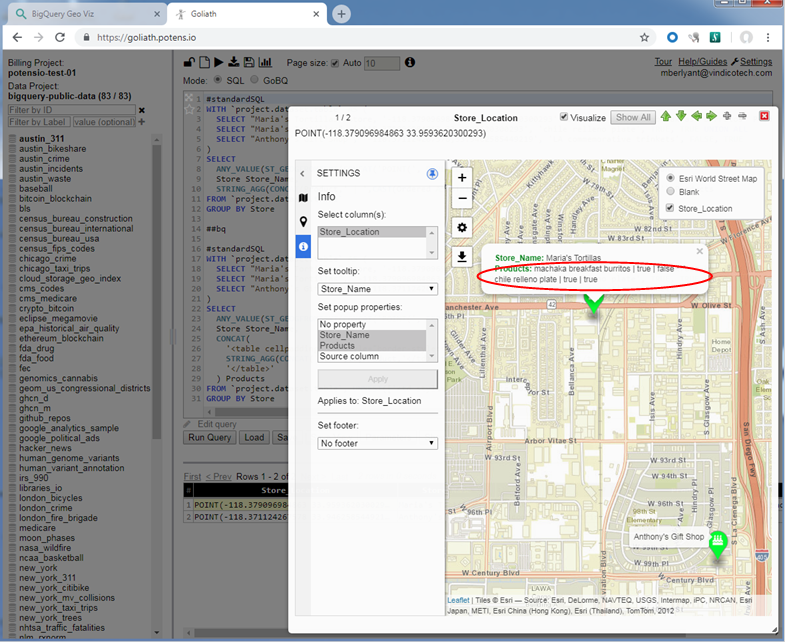Choose Source column in popup properties
Image resolution: width=786 pixels, height=643 pixels.
pos(372,356)
